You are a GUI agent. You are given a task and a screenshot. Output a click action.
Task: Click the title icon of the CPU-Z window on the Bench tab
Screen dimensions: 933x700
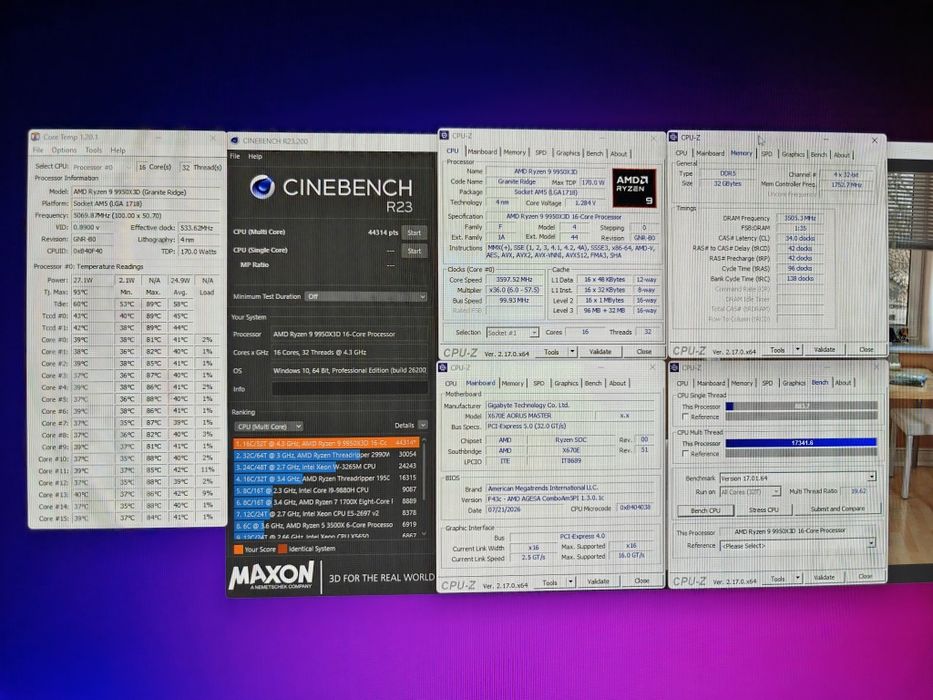pos(674,367)
